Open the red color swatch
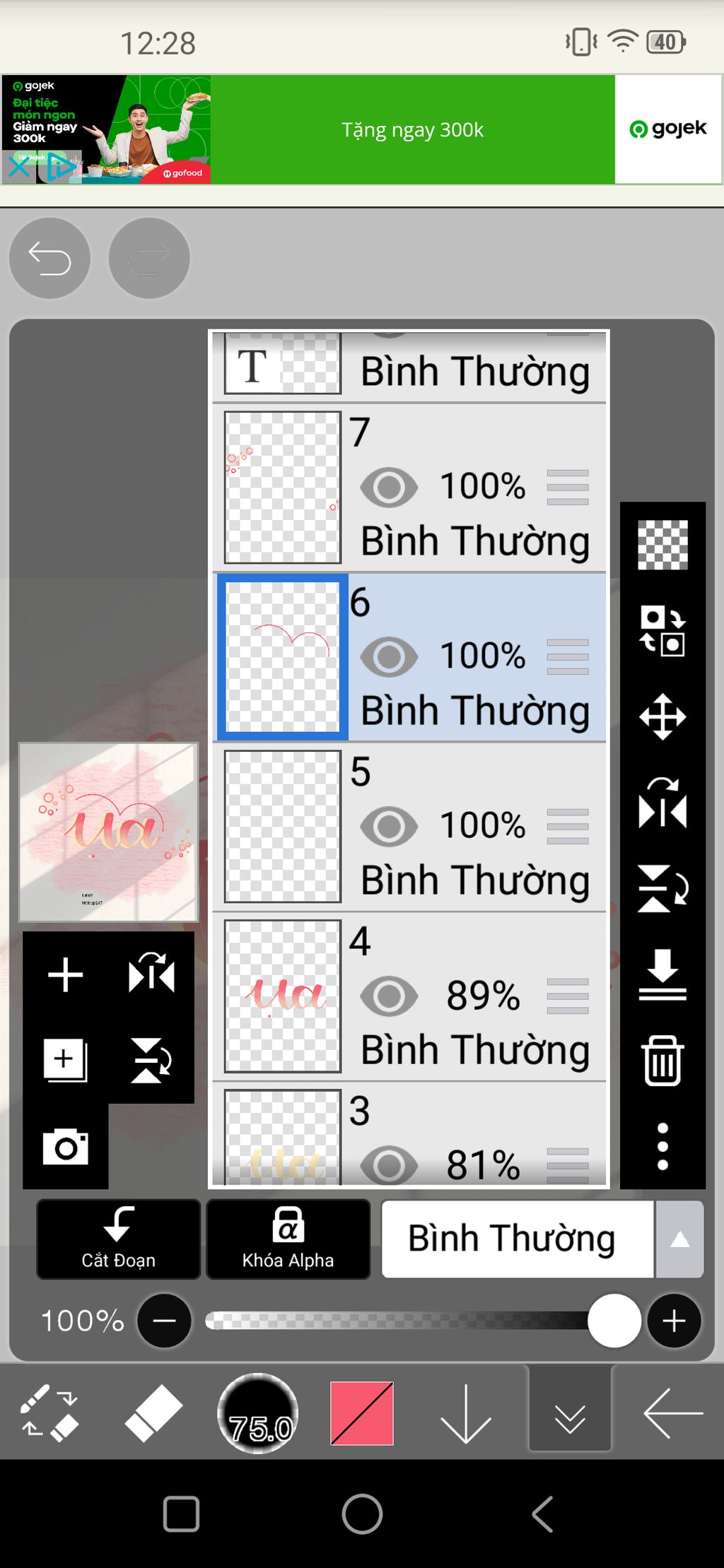This screenshot has width=724, height=1568. point(362,1413)
